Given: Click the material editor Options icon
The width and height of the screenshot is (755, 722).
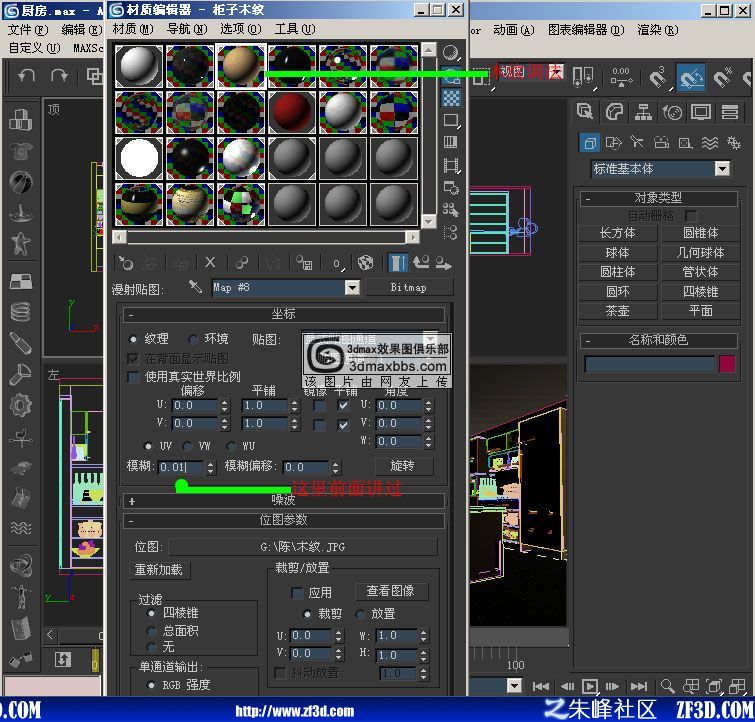Looking at the screenshot, I should click(x=451, y=188).
